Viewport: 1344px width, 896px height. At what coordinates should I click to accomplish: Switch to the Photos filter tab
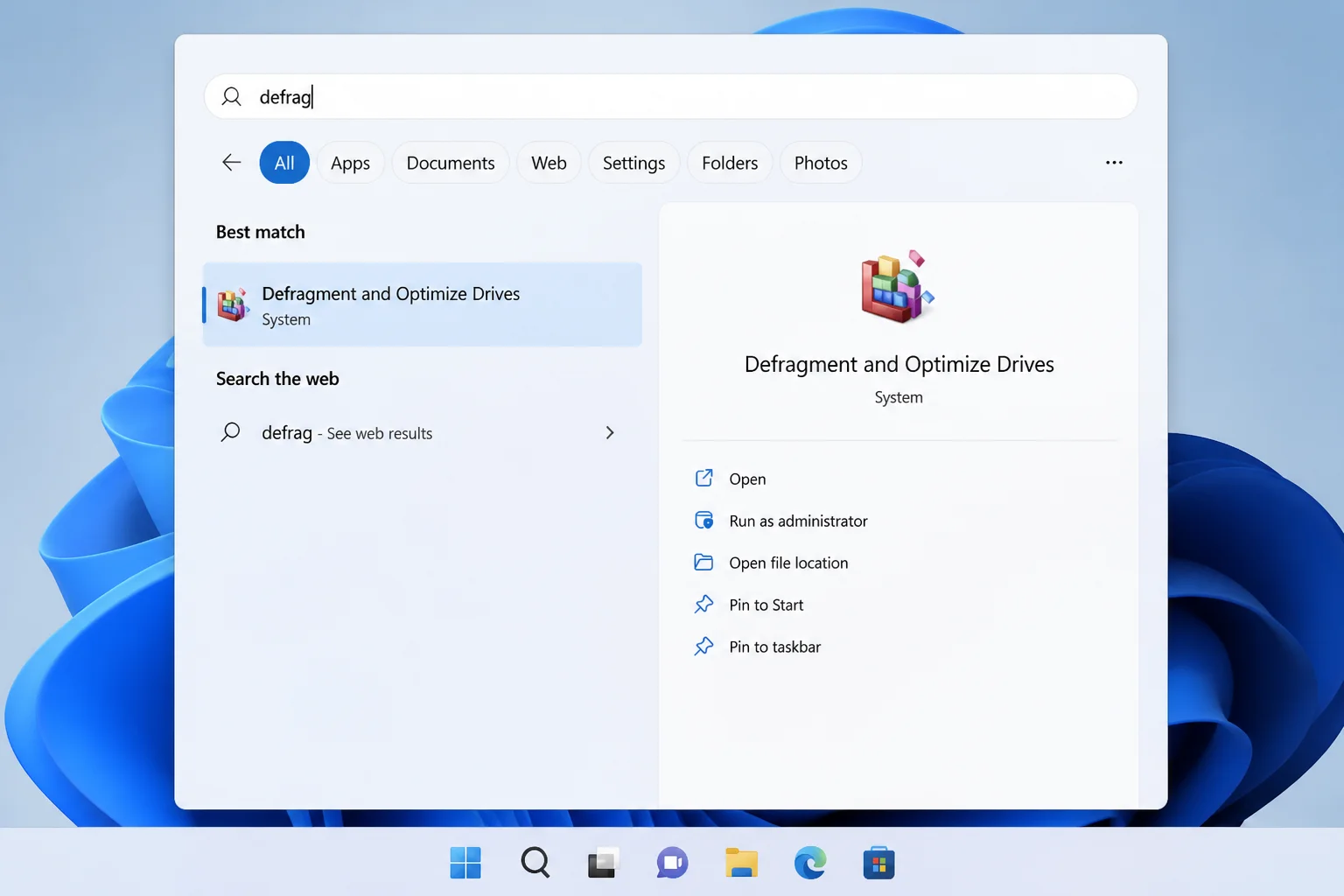pyautogui.click(x=821, y=163)
